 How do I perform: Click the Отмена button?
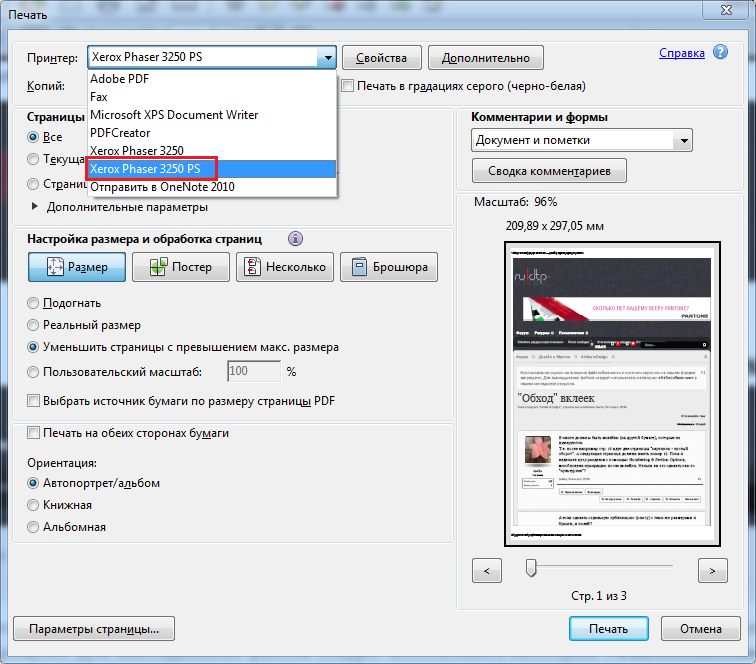pyautogui.click(x=701, y=629)
